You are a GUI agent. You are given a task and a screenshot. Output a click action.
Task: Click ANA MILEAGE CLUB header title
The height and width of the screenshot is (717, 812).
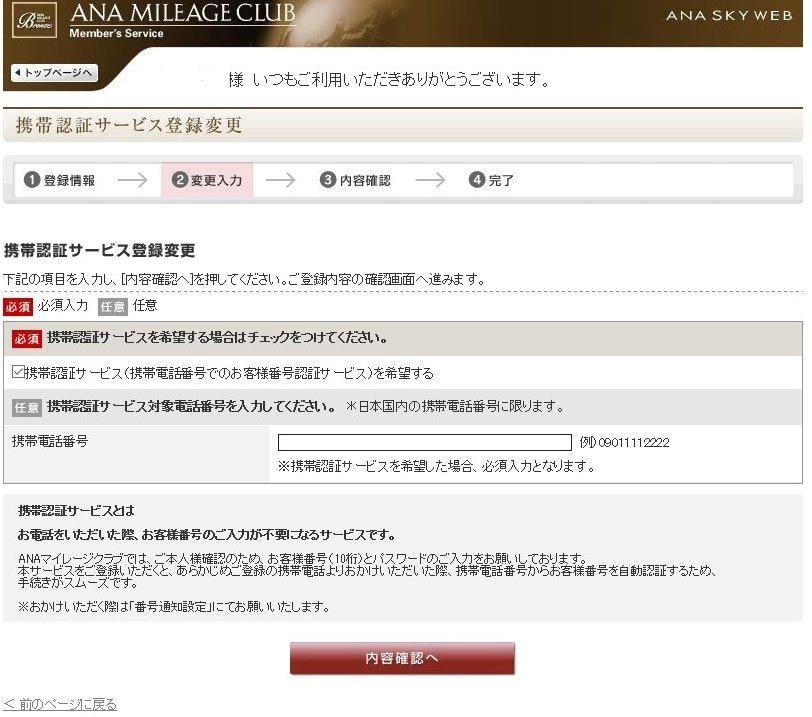[x=183, y=13]
